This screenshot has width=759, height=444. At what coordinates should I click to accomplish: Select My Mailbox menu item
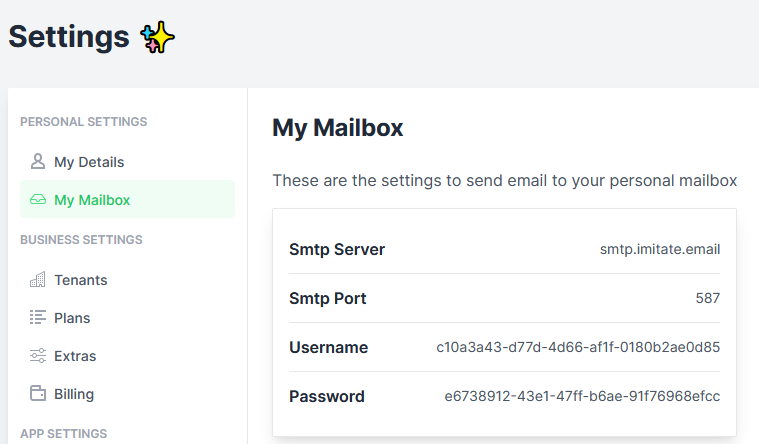click(127, 199)
